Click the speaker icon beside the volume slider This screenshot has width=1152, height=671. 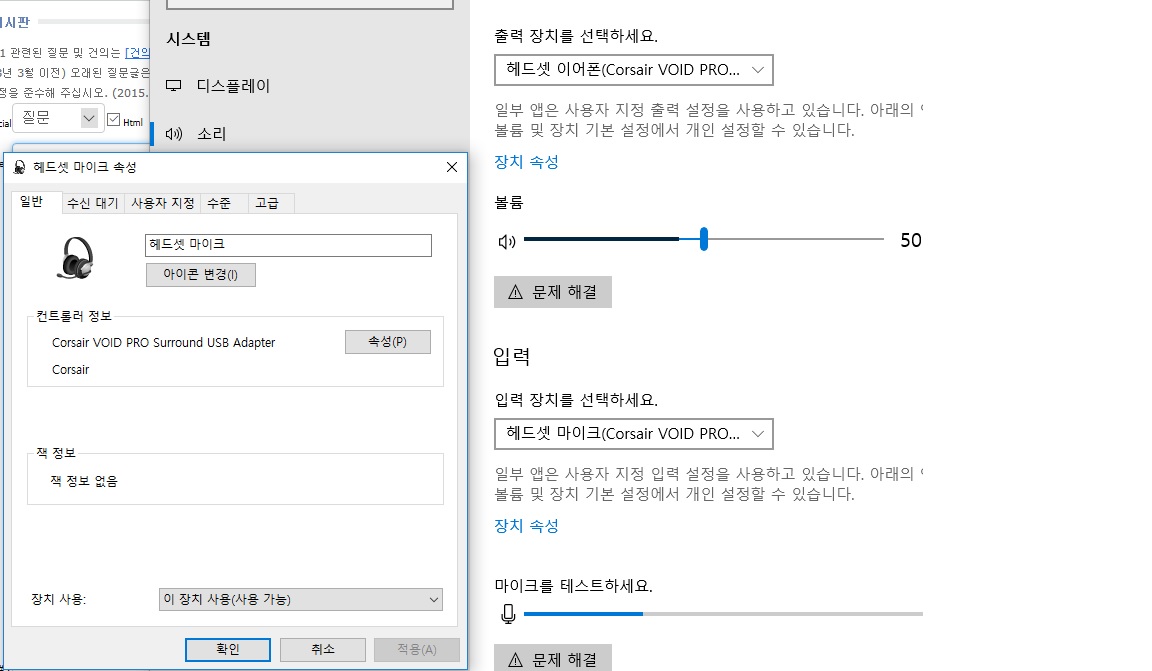pos(507,241)
